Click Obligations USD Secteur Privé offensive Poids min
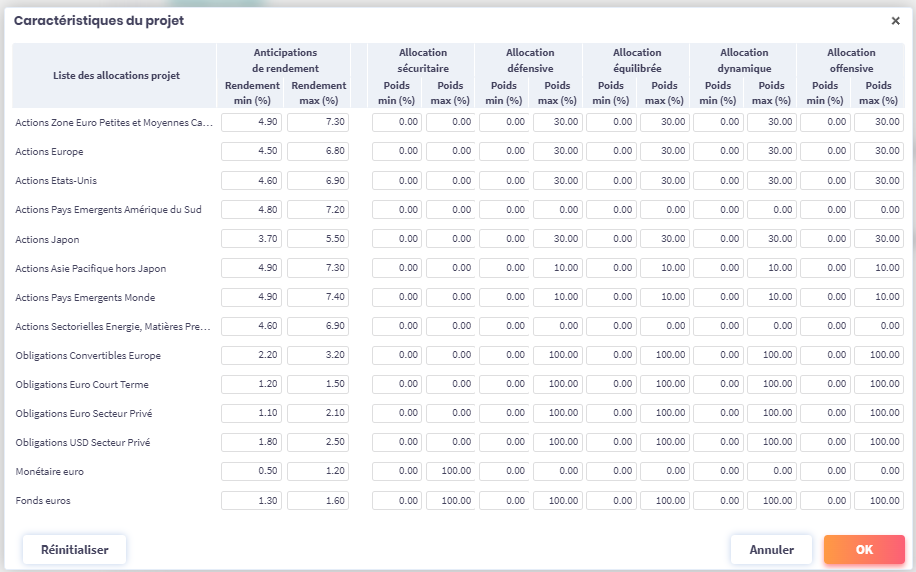The height and width of the screenshot is (572, 916). 825,442
